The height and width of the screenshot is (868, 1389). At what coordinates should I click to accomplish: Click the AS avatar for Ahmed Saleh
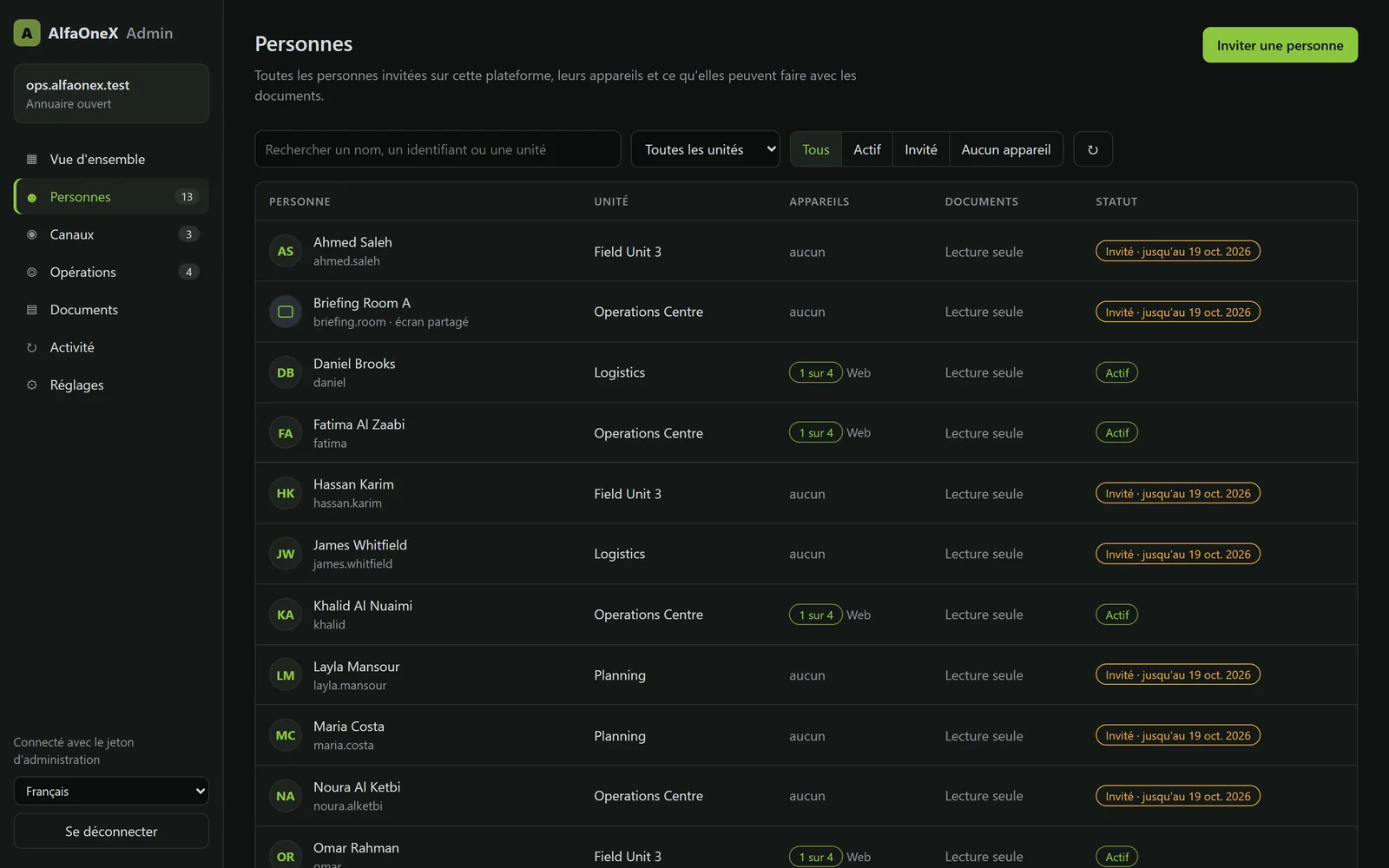pos(286,252)
